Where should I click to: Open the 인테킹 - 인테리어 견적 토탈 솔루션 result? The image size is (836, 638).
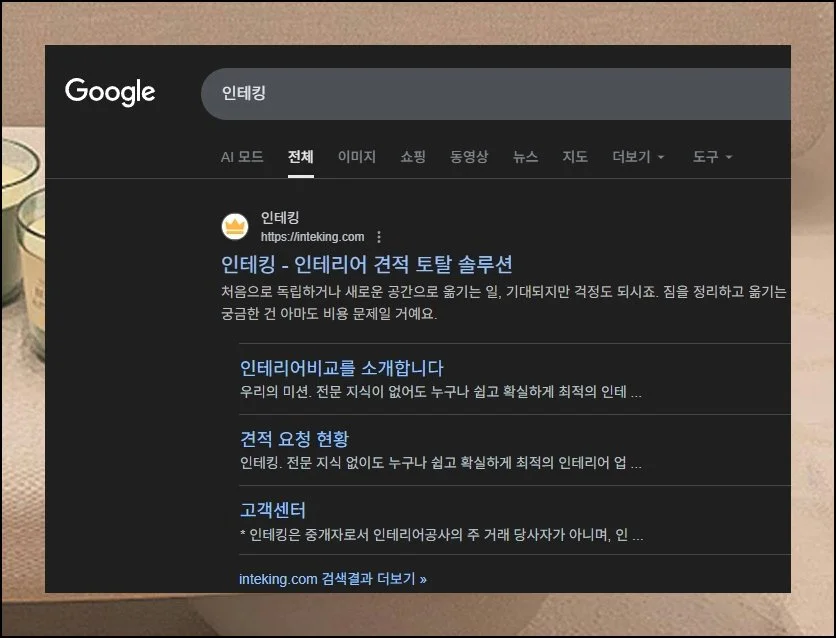click(366, 265)
